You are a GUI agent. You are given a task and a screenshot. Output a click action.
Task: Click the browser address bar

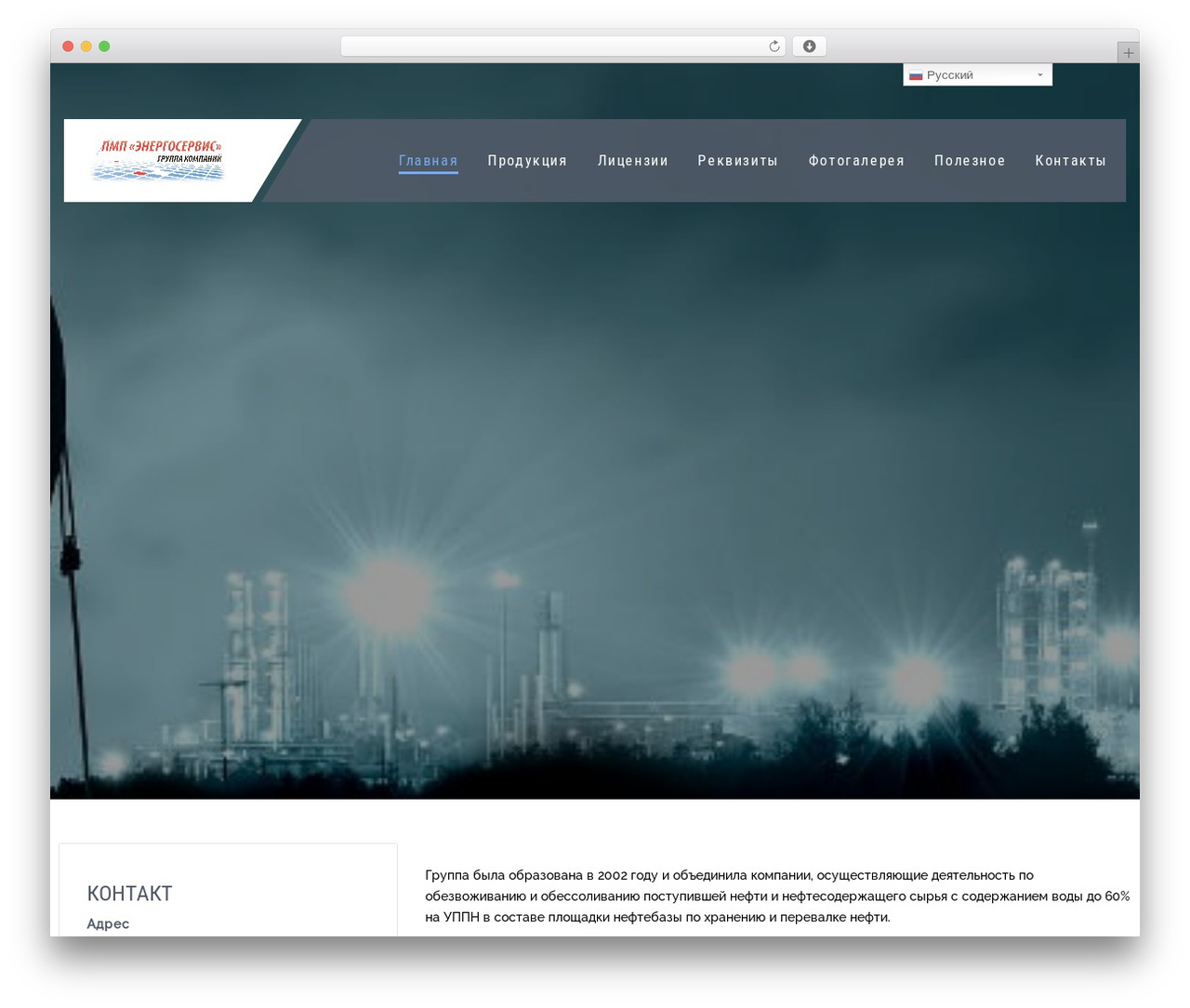[562, 46]
